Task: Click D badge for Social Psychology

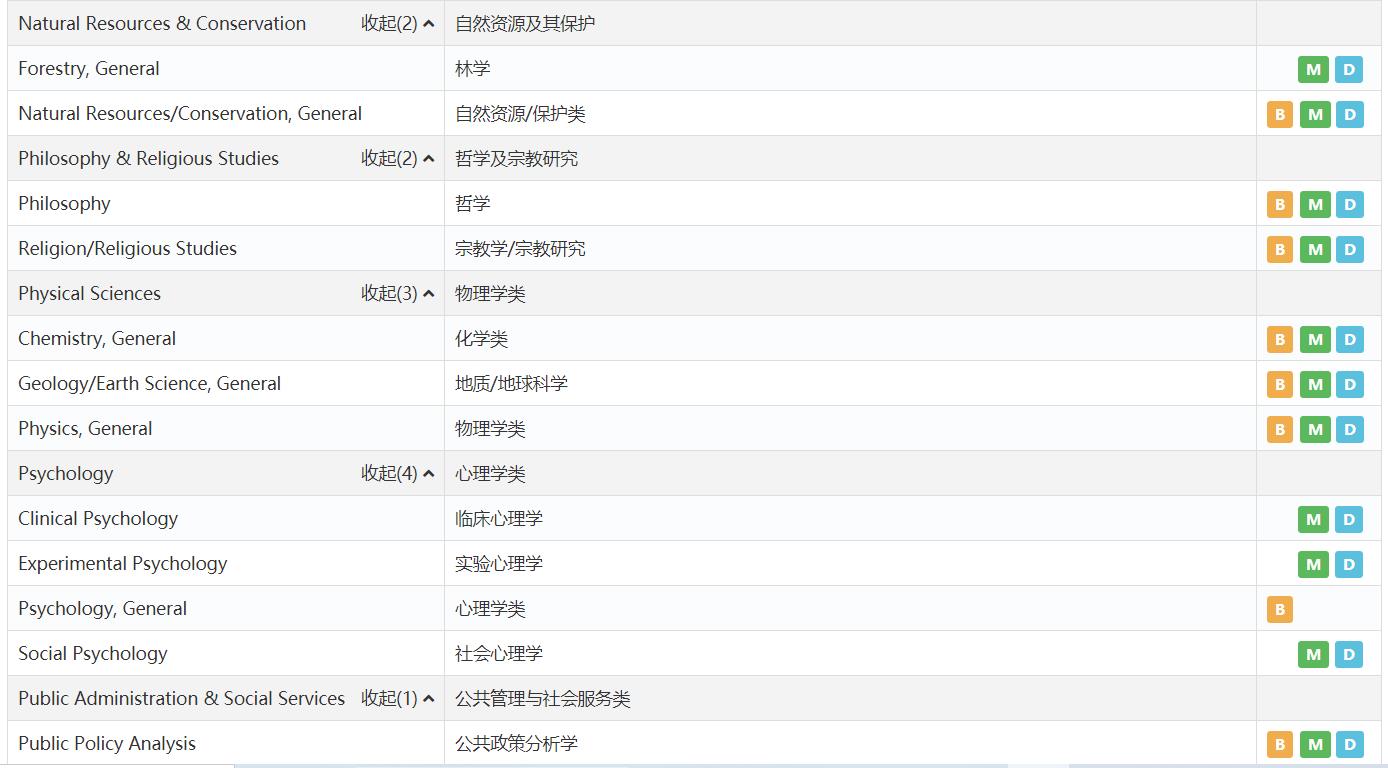Action: point(1349,654)
